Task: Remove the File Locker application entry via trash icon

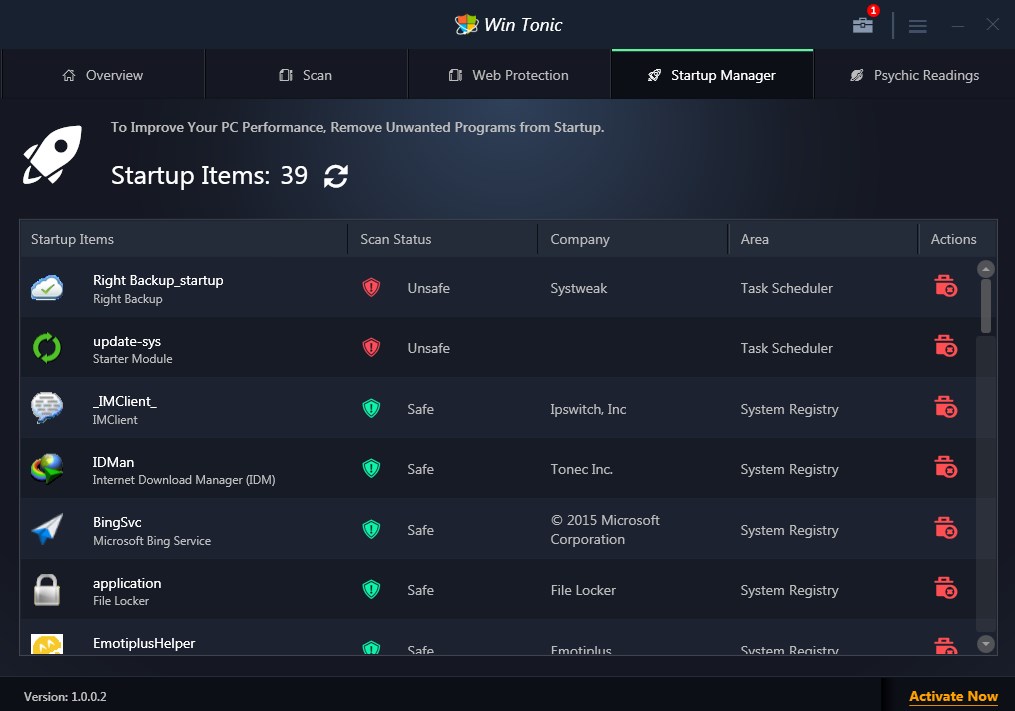Action: (x=946, y=588)
